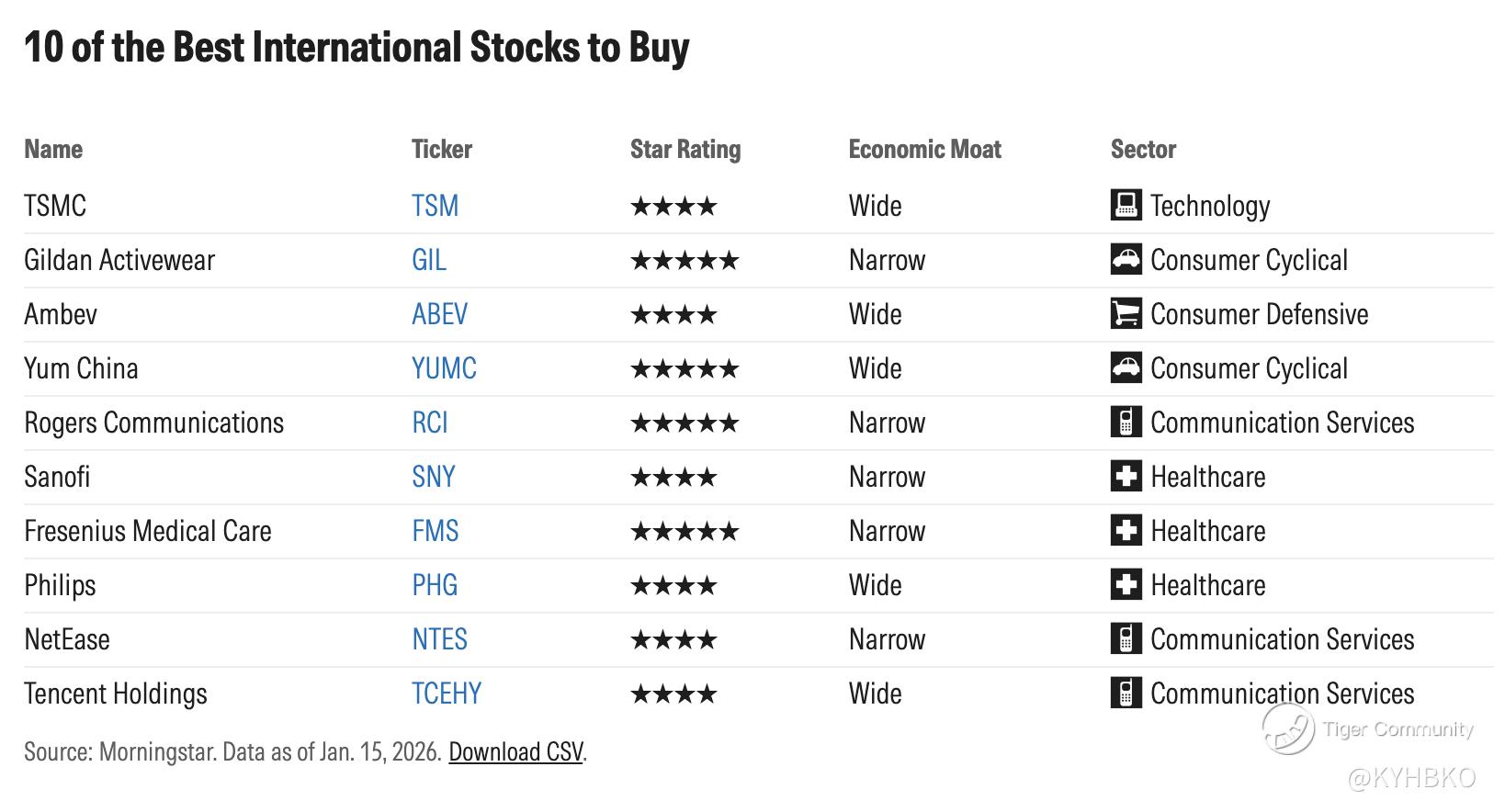Click the Technology sector computer icon
This screenshot has width=1505, height=812.
[1126, 206]
